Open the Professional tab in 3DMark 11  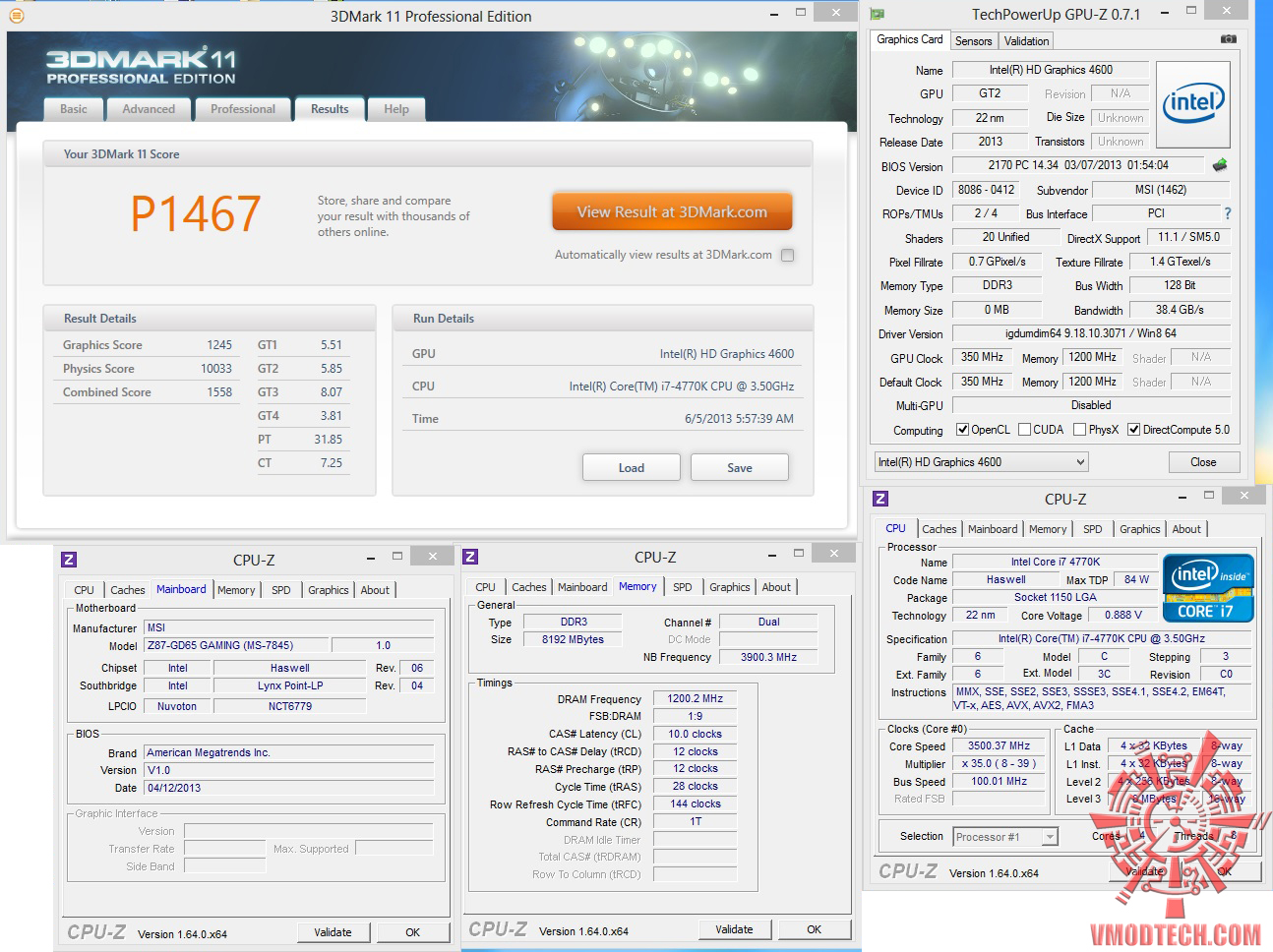243,109
